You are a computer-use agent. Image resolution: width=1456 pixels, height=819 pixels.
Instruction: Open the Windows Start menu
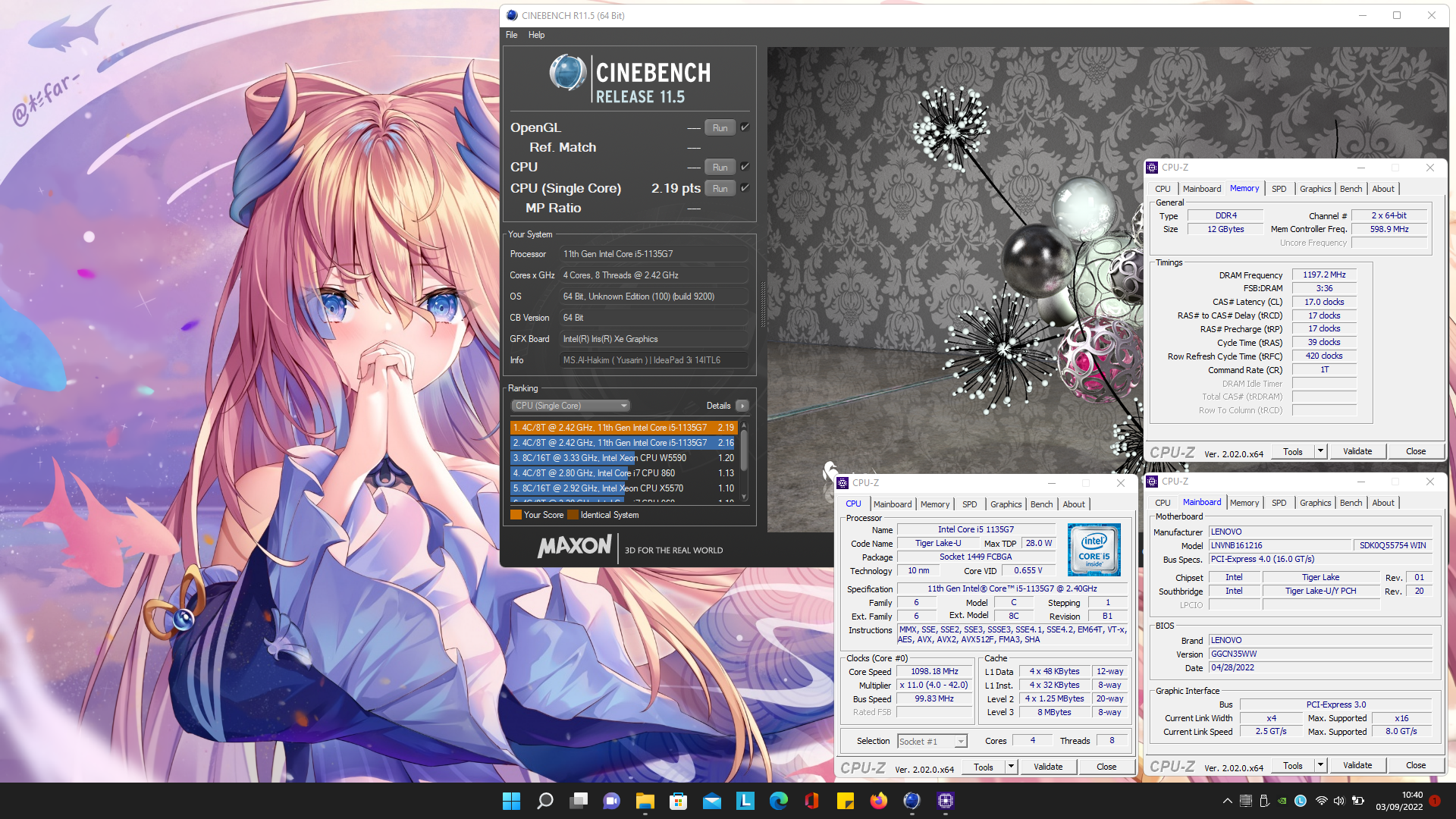point(511,801)
